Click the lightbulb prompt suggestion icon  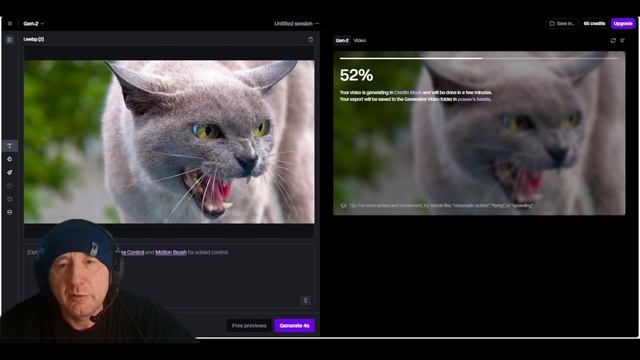click(x=305, y=300)
